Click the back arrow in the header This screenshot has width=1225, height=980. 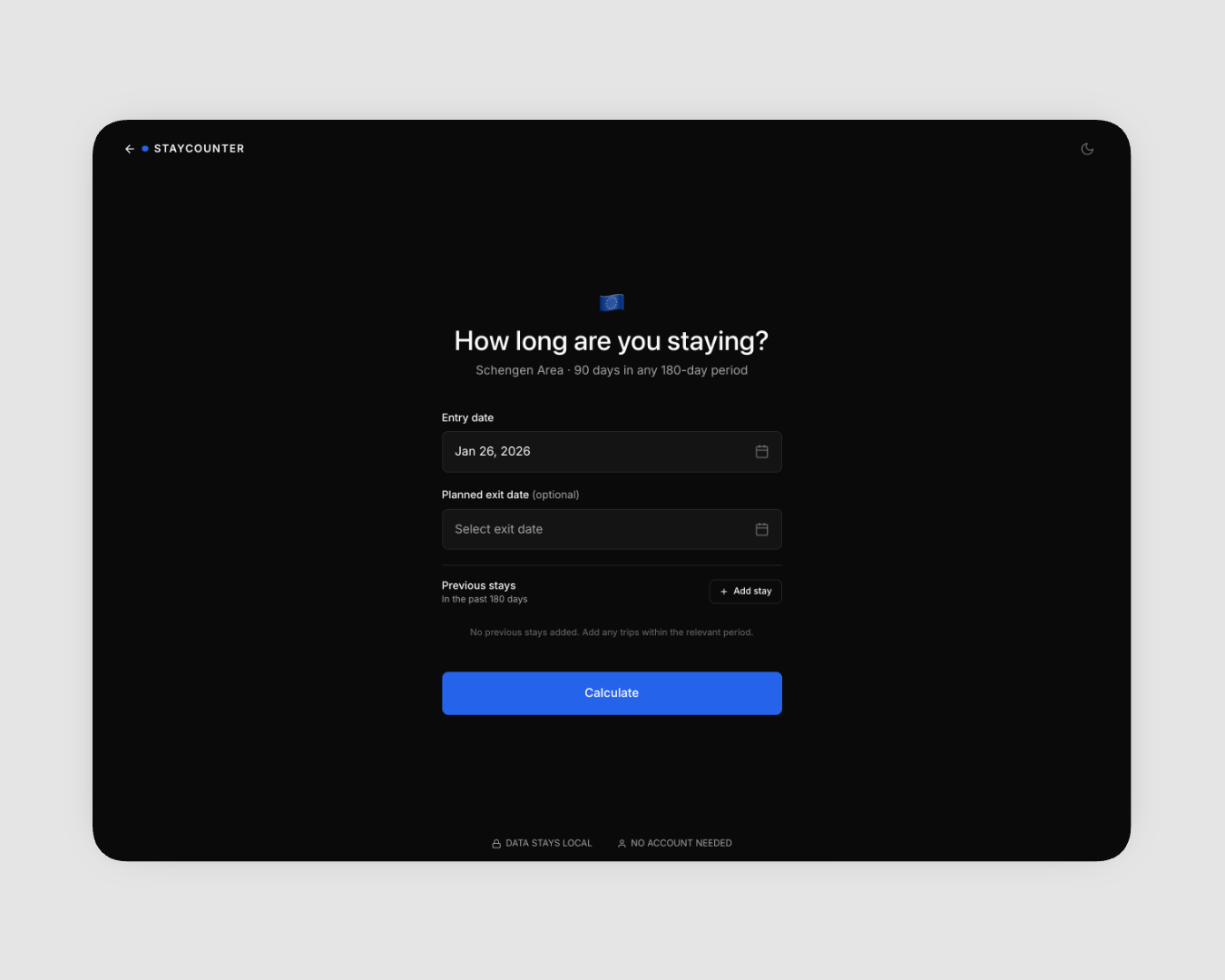[x=129, y=148]
